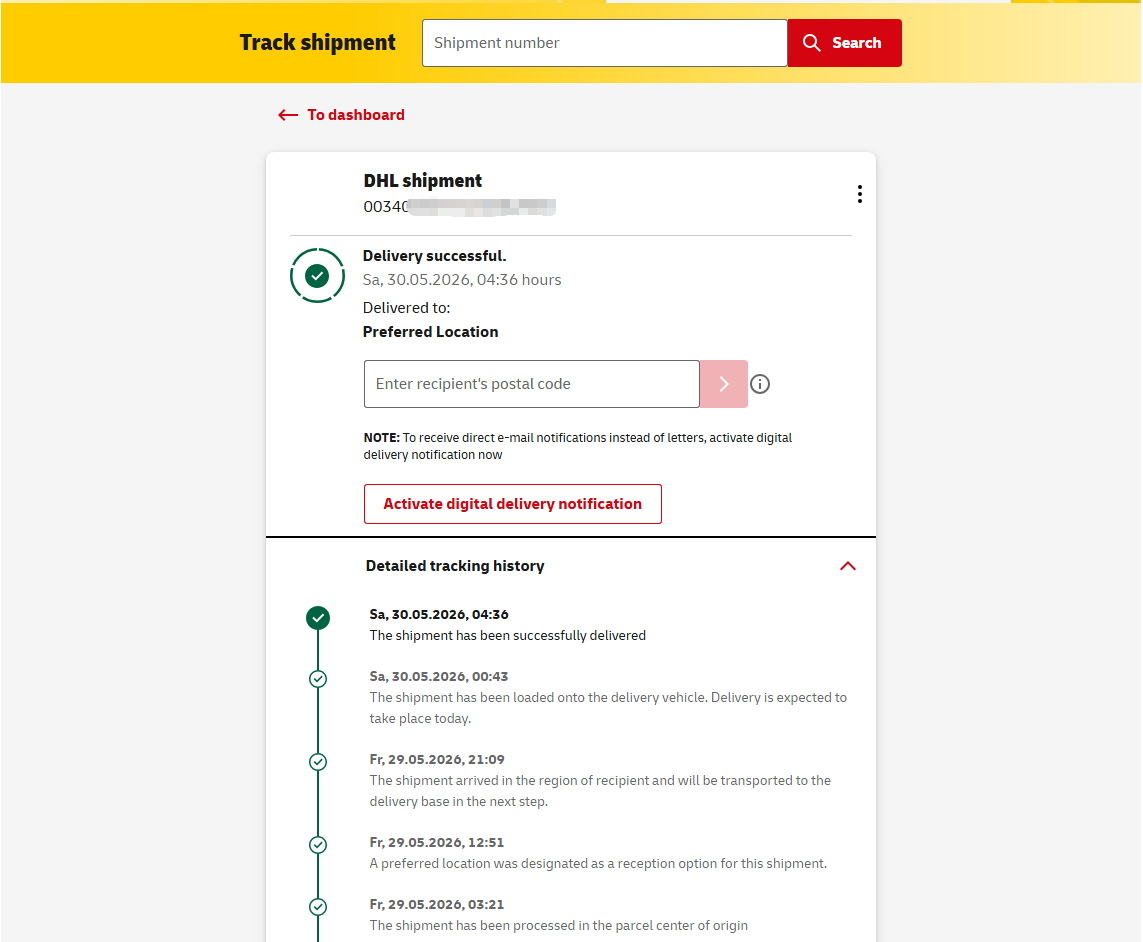Select the timeline marker for 00:43 event
The width and height of the screenshot is (1143, 942).
(318, 679)
